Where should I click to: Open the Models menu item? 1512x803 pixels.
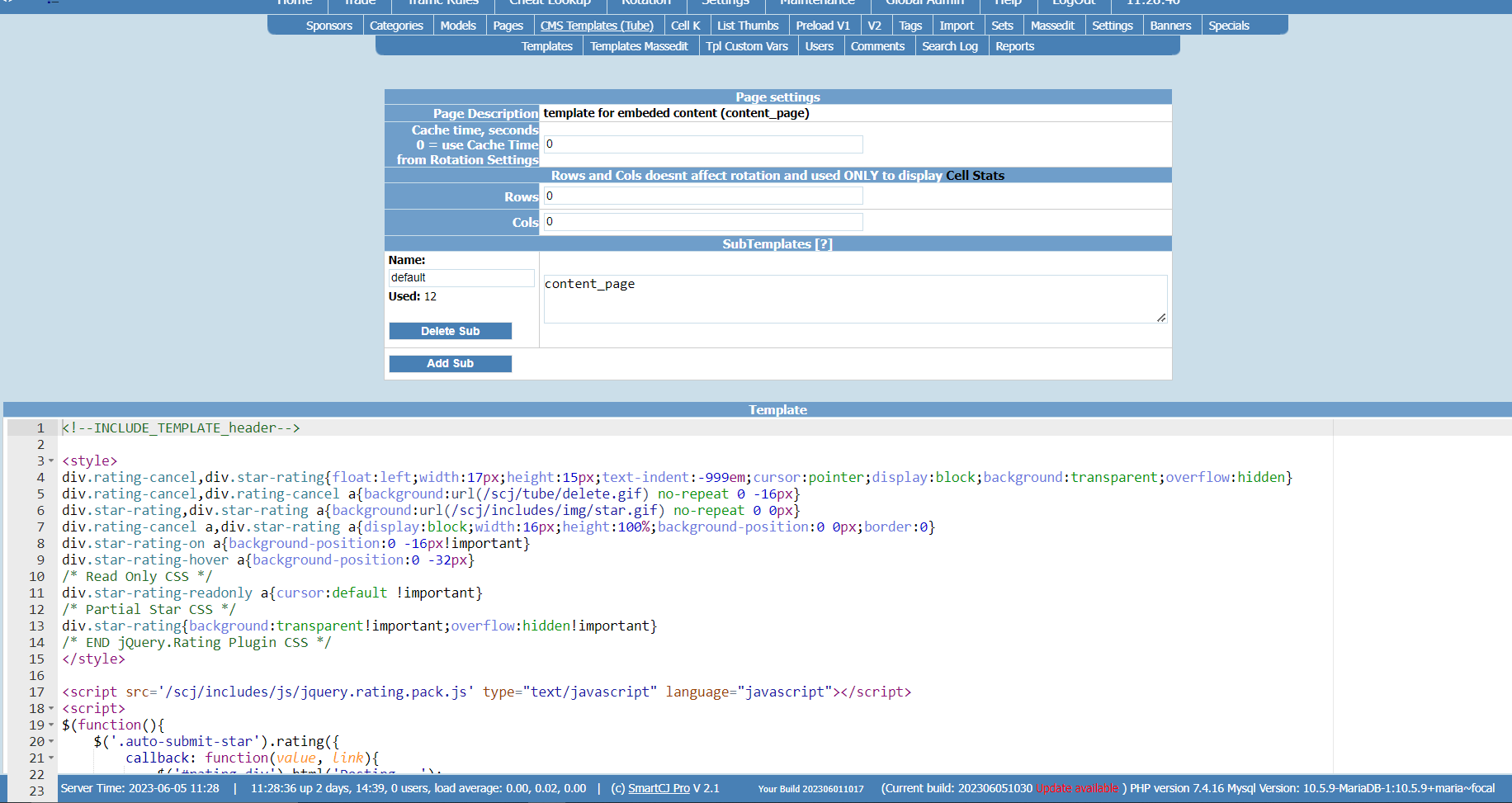point(458,26)
